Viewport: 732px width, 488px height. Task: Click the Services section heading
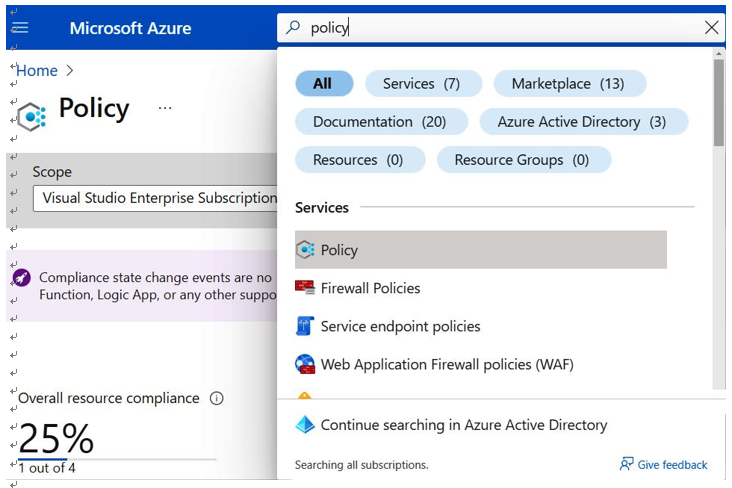click(x=322, y=207)
